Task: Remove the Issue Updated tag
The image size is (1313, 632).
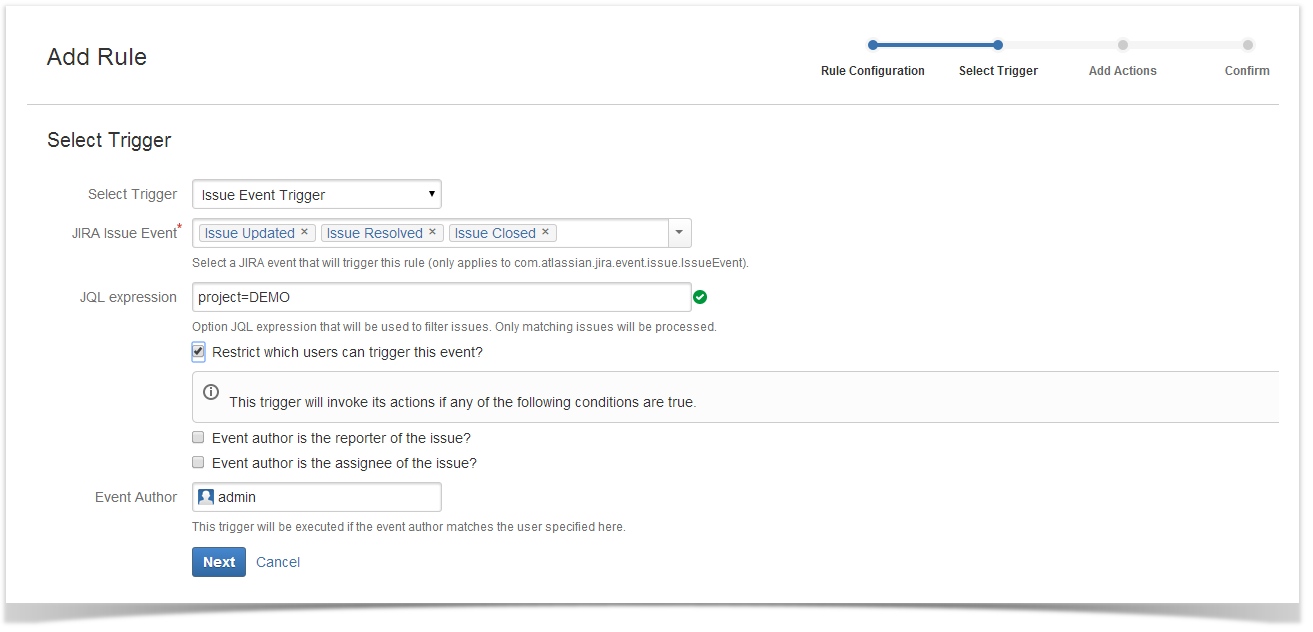Action: pos(304,232)
